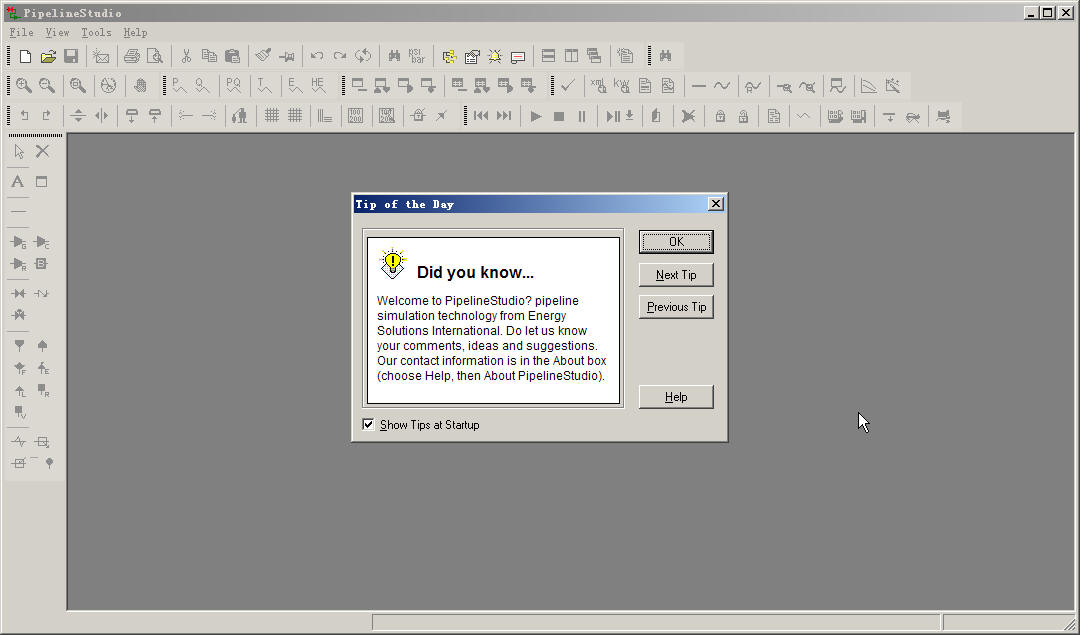Minimize the PipelineStudio window
The width and height of the screenshot is (1080, 635).
point(1032,12)
